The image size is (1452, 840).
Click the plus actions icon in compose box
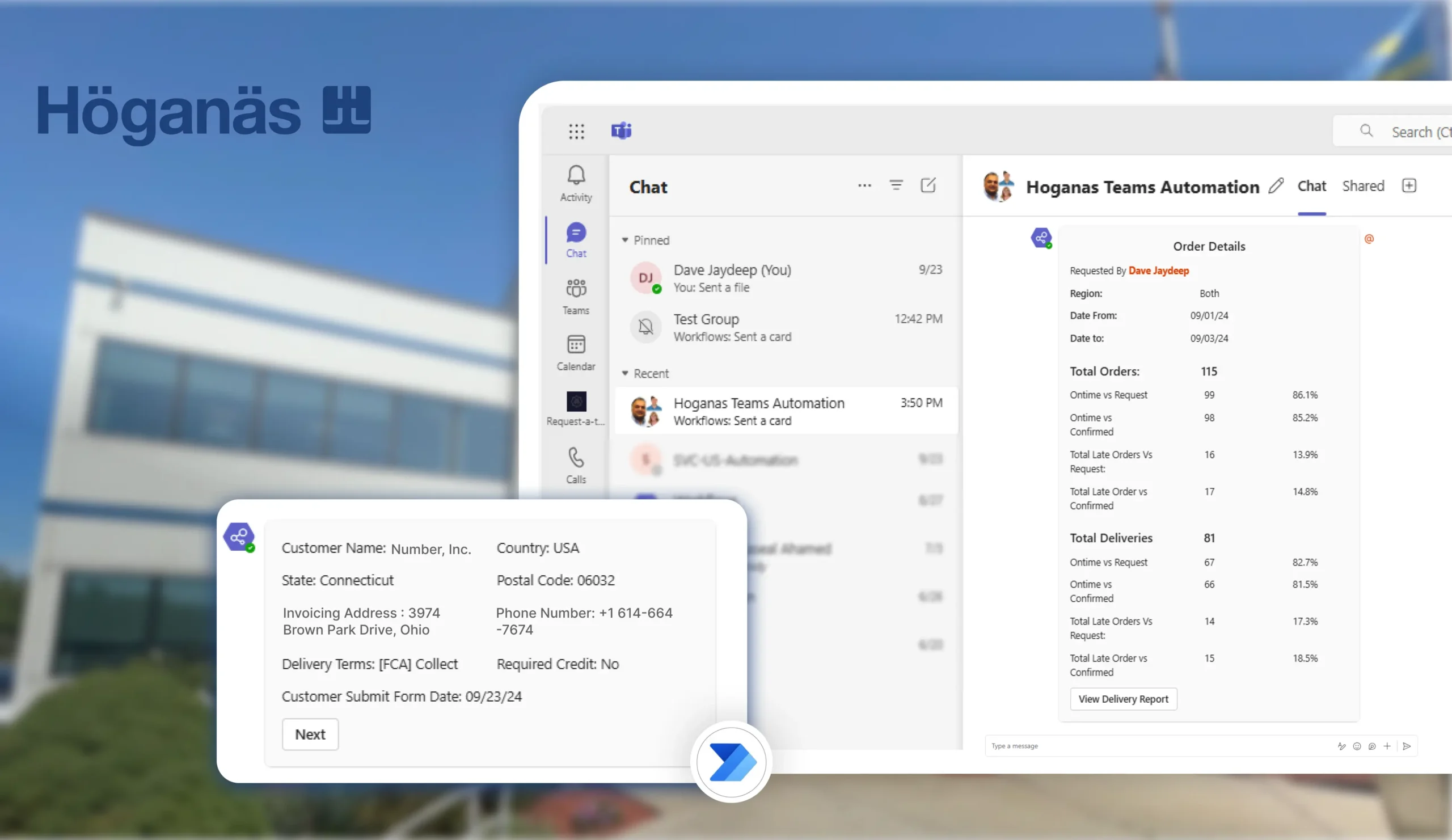pos(1387,746)
